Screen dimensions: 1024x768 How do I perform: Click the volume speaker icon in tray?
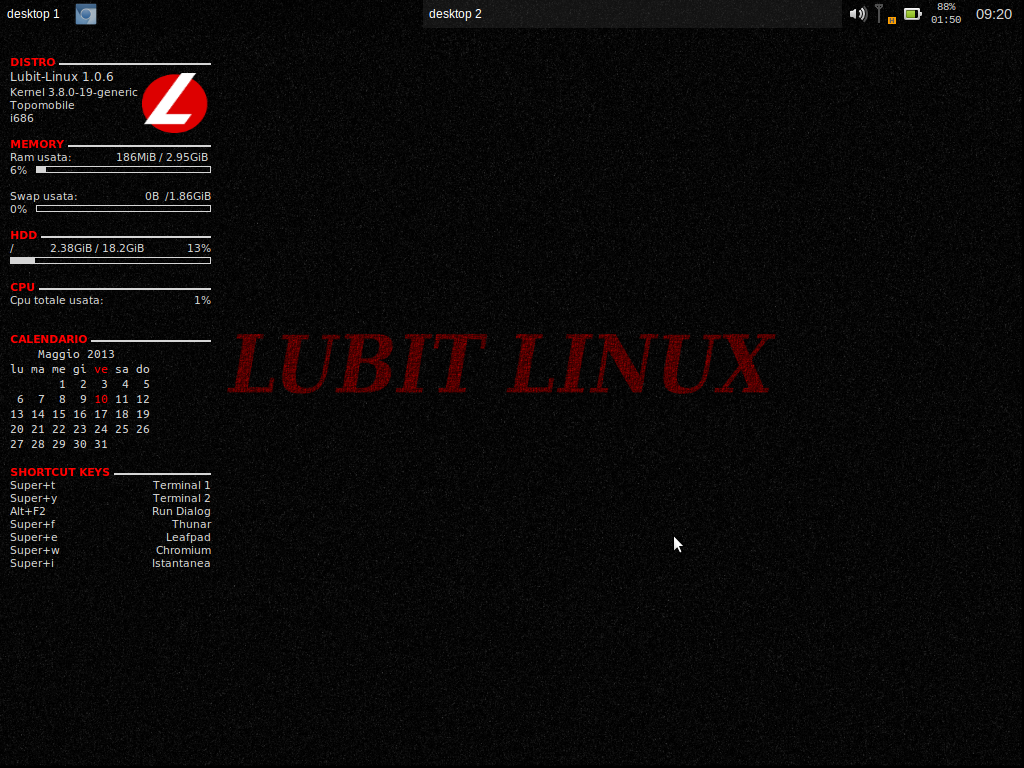click(x=857, y=14)
